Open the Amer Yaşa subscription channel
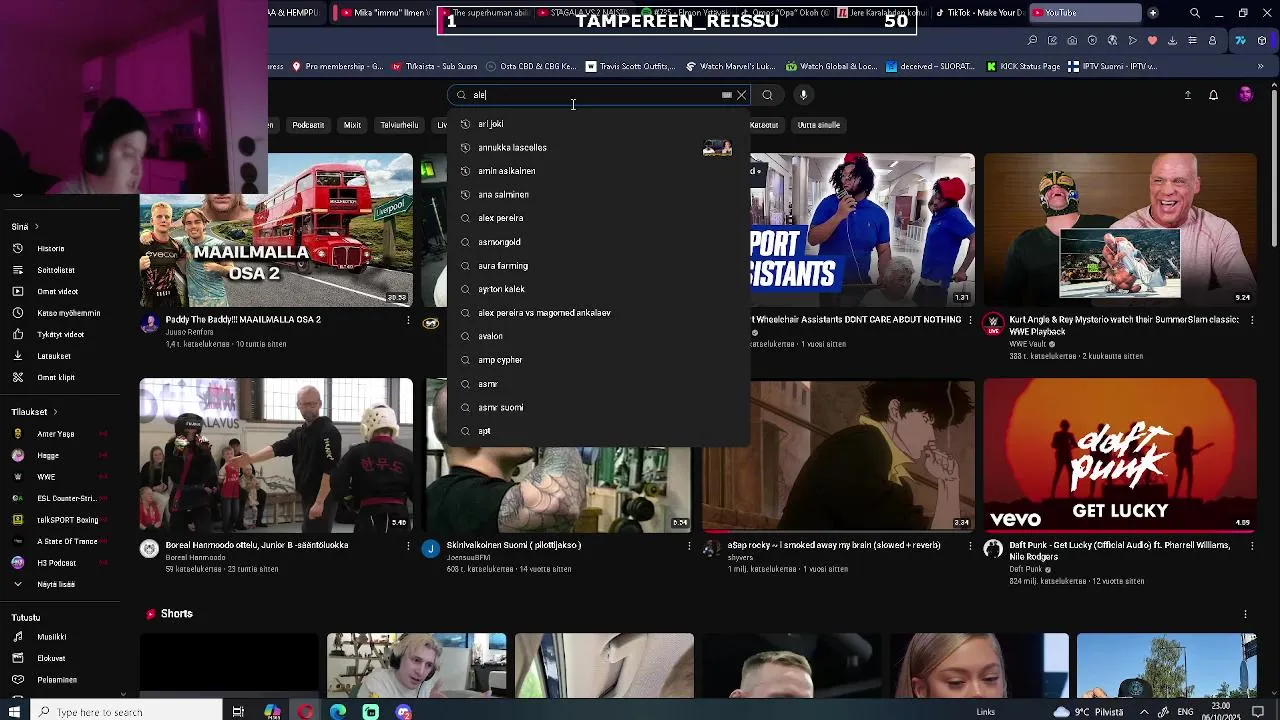 click(x=56, y=434)
